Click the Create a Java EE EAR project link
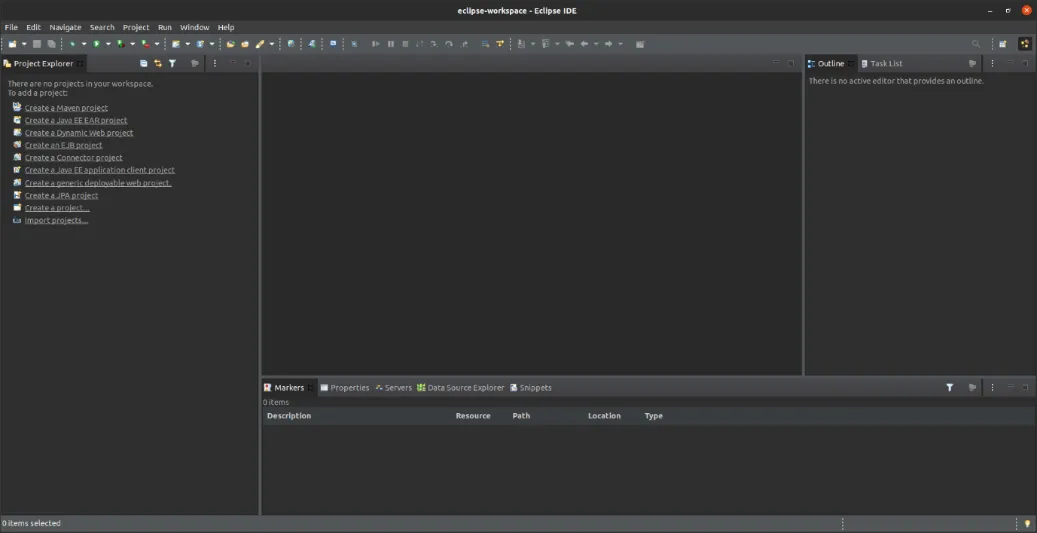Image resolution: width=1037 pixels, height=533 pixels. tap(76, 120)
